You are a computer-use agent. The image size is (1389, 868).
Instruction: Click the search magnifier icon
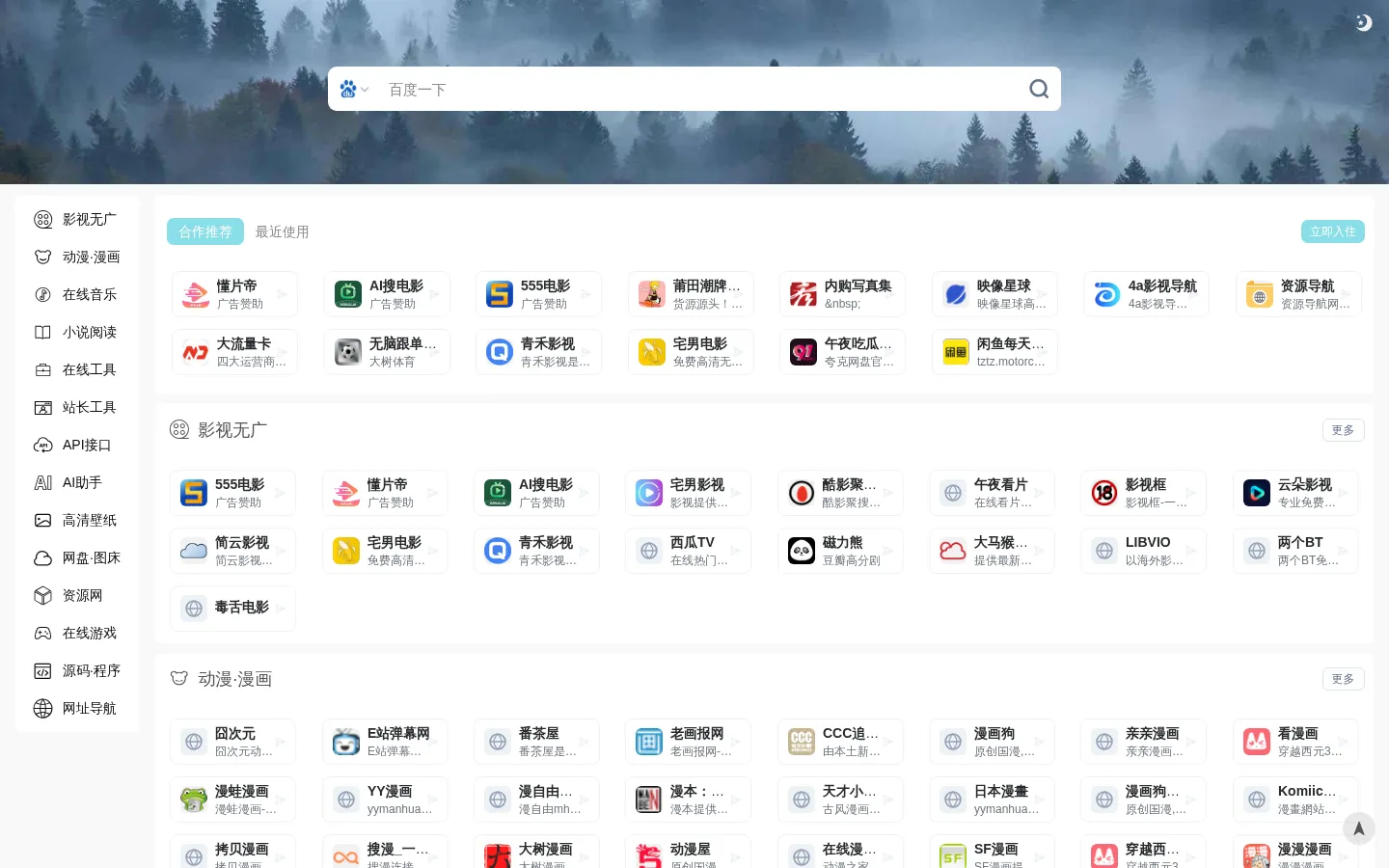coord(1039,89)
